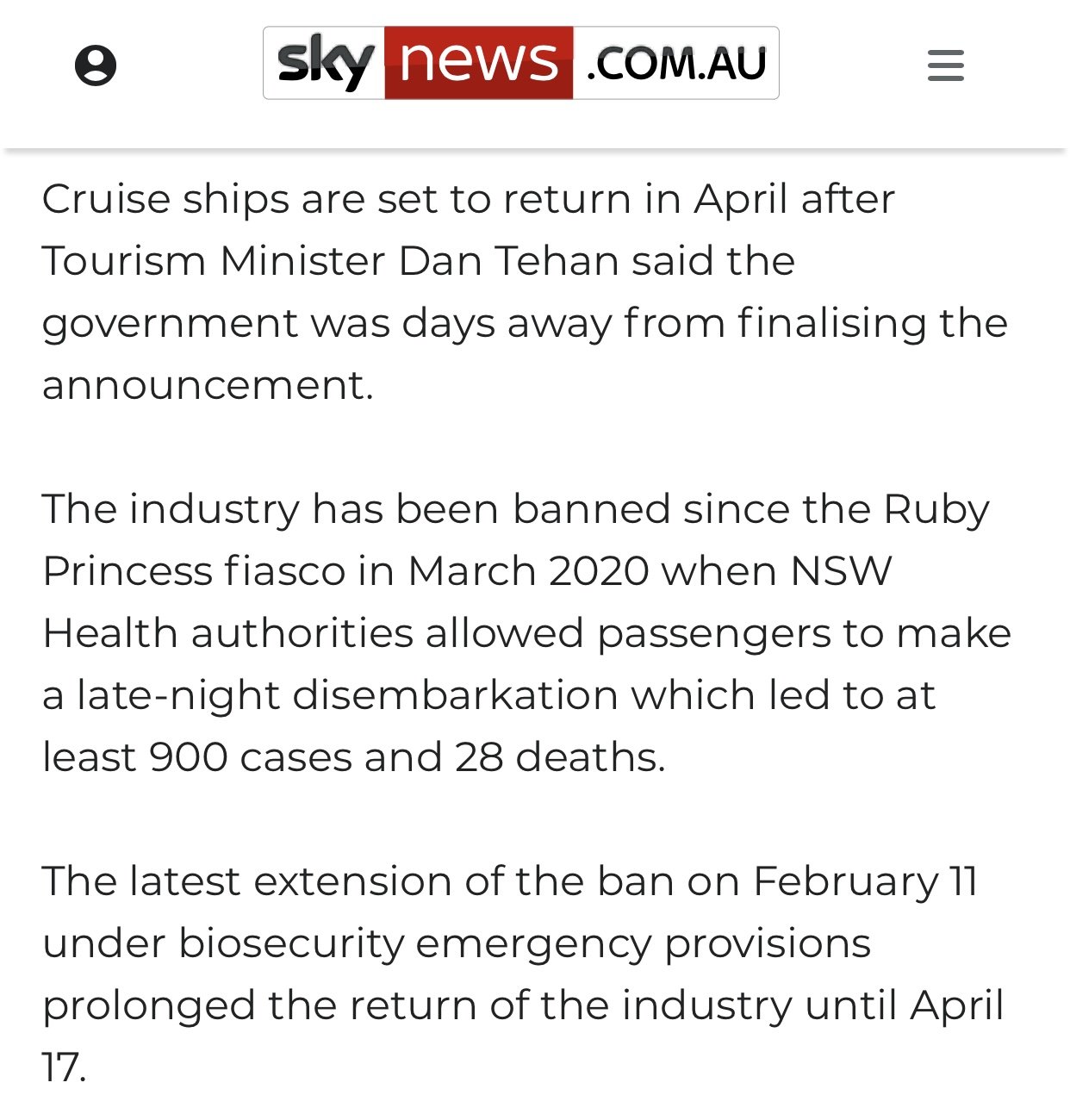
Task: Click the text 'February 11' in the article
Action: [865, 882]
